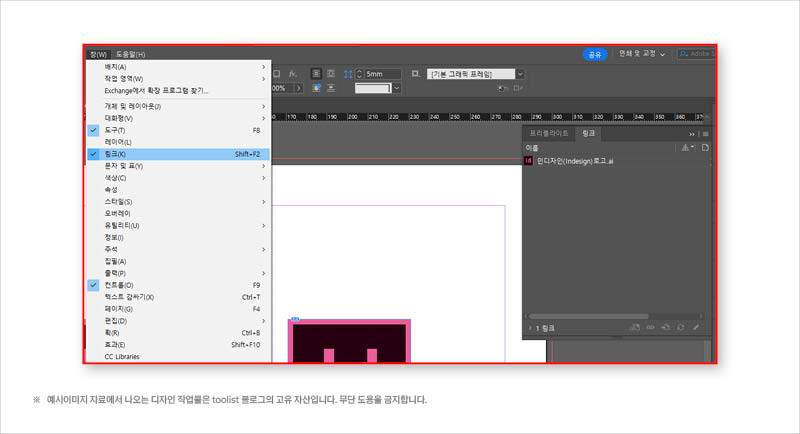800x434 pixels.
Task: Click the corner options icon
Action: pyautogui.click(x=348, y=74)
